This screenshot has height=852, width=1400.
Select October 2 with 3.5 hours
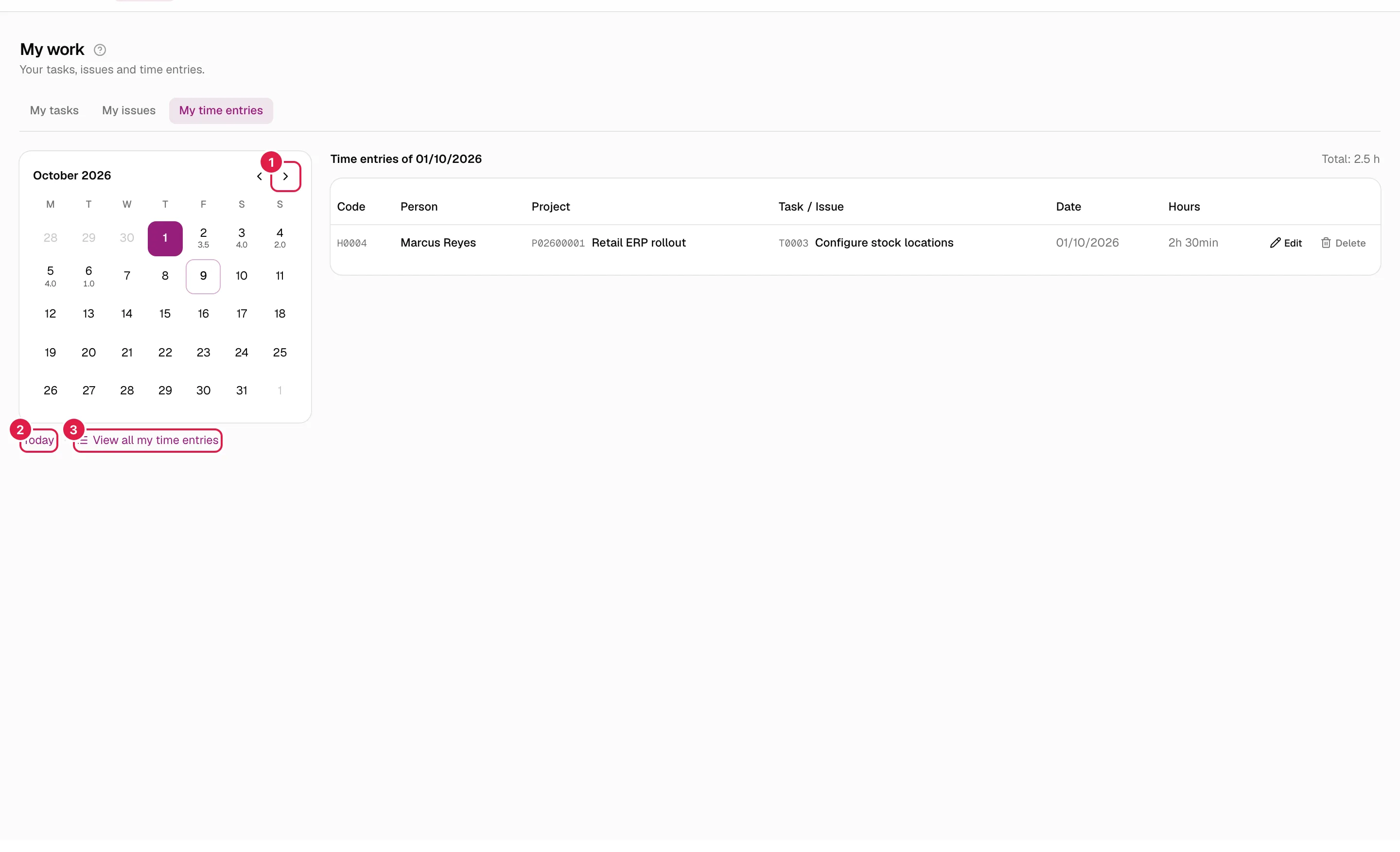(203, 238)
